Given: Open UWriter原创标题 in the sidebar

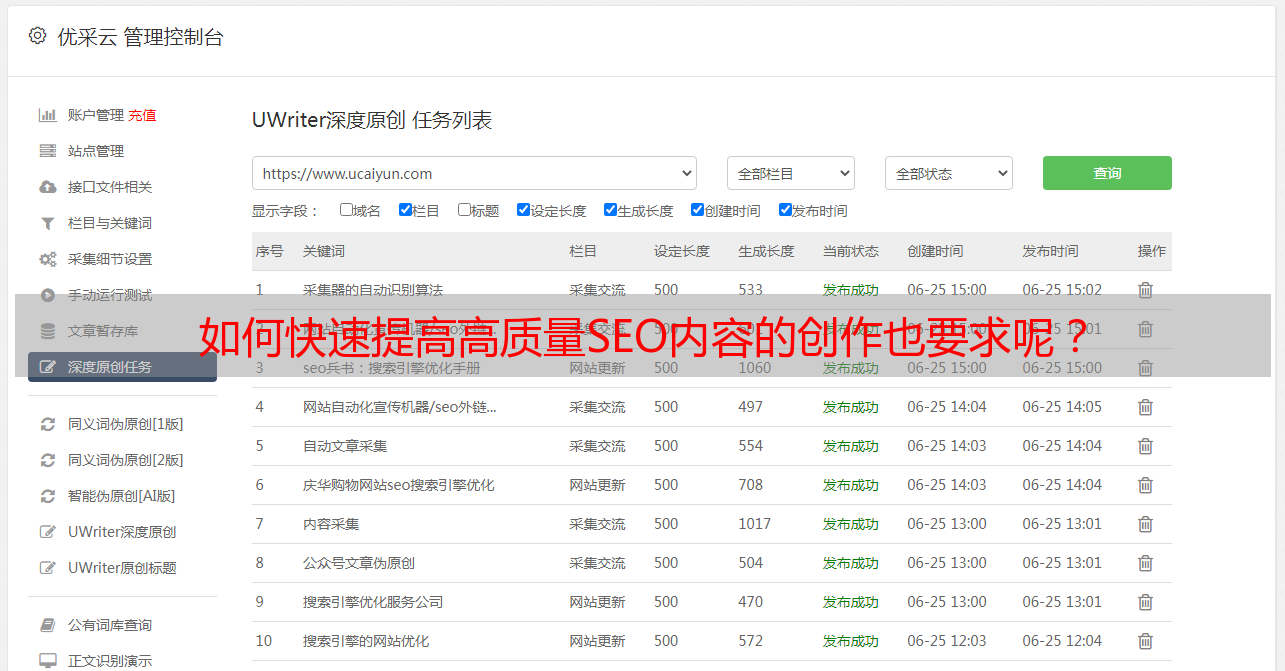Looking at the screenshot, I should (122, 568).
